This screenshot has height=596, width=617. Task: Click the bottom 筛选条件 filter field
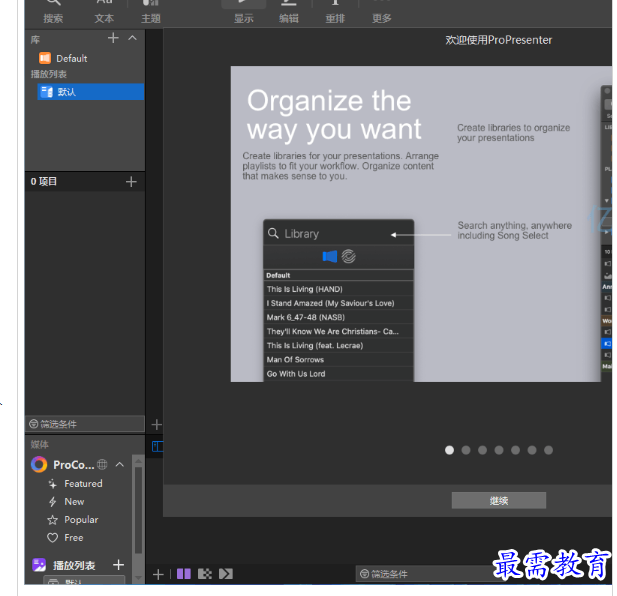tap(425, 574)
